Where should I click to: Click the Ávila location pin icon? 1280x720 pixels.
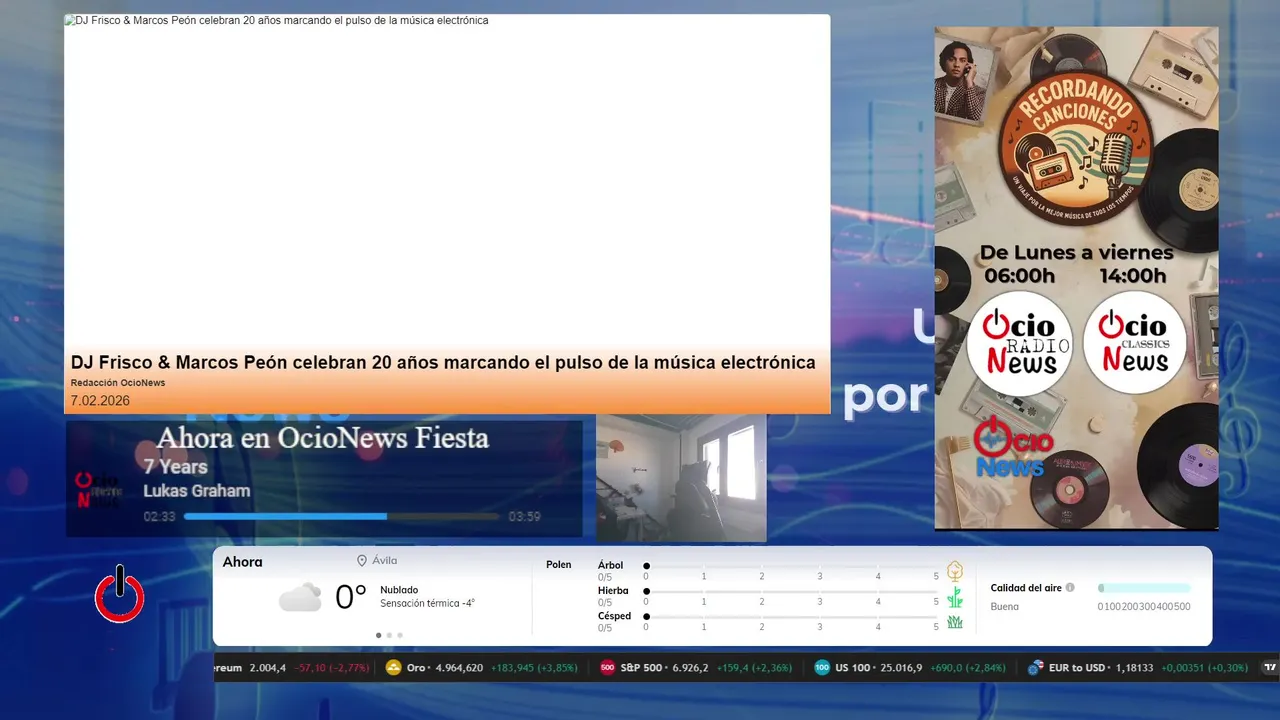pyautogui.click(x=362, y=561)
